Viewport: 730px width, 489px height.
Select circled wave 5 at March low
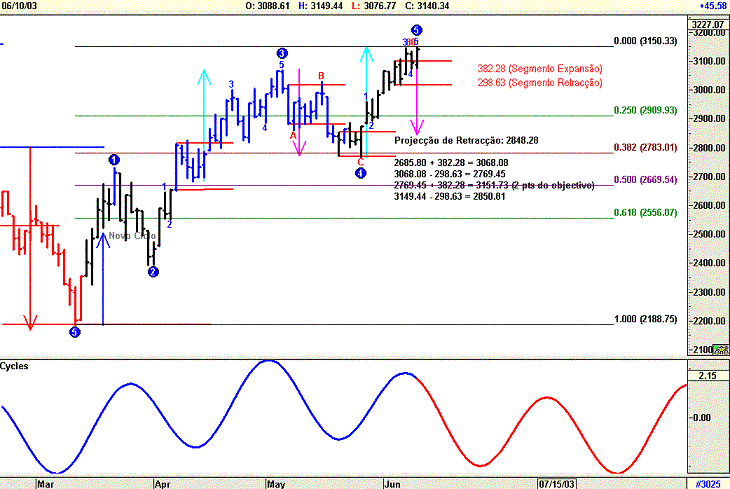click(75, 332)
